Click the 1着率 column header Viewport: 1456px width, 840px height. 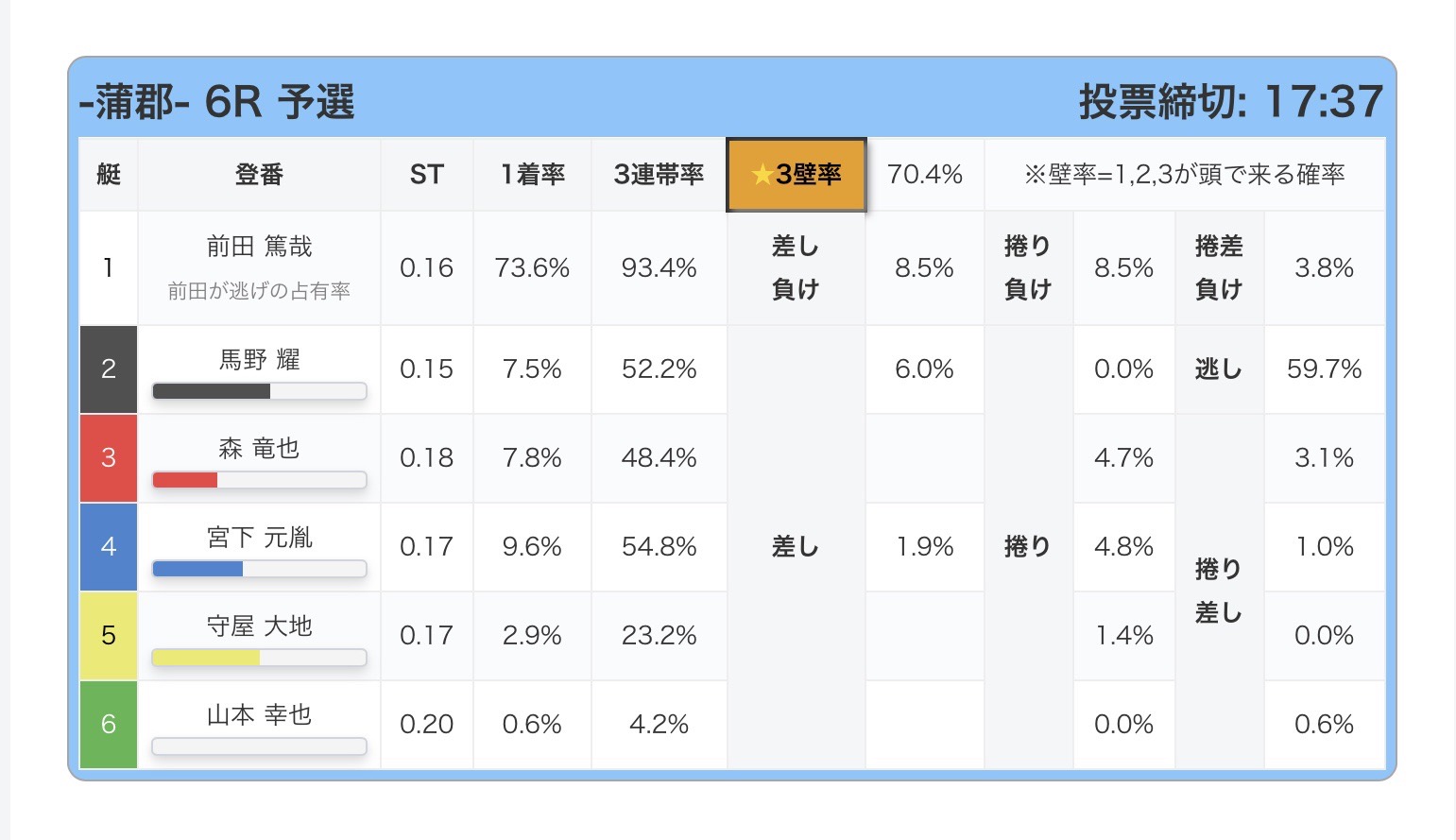pos(532,175)
